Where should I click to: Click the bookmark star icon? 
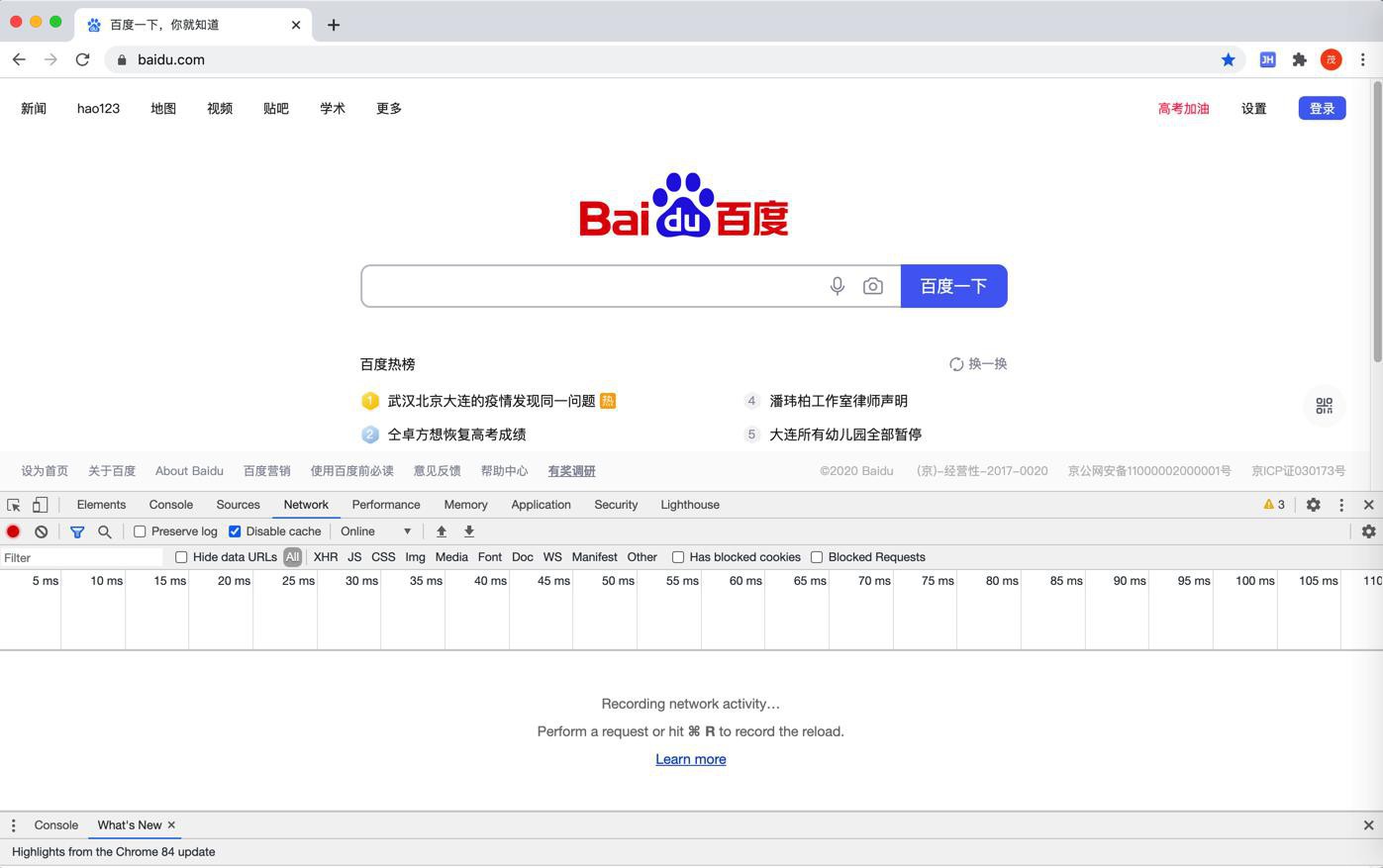coord(1228,59)
